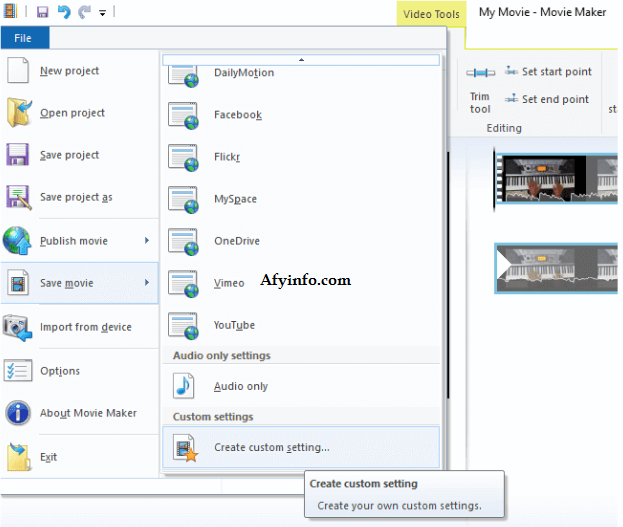Click the OneDrive web page icon
The height and width of the screenshot is (527, 623).
click(183, 242)
